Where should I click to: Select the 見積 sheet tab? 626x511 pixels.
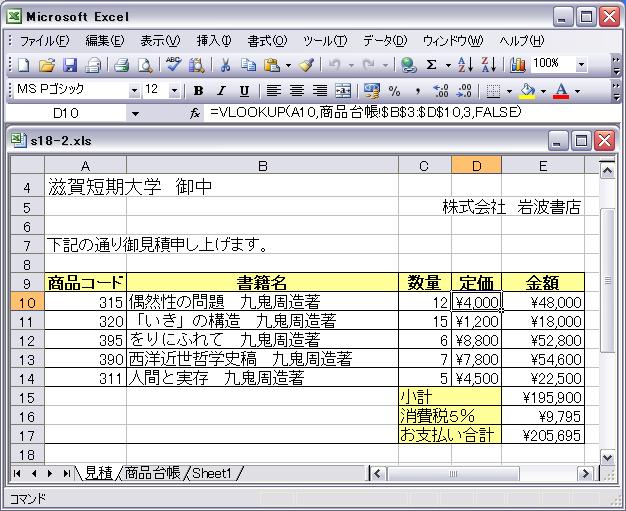tap(99, 473)
